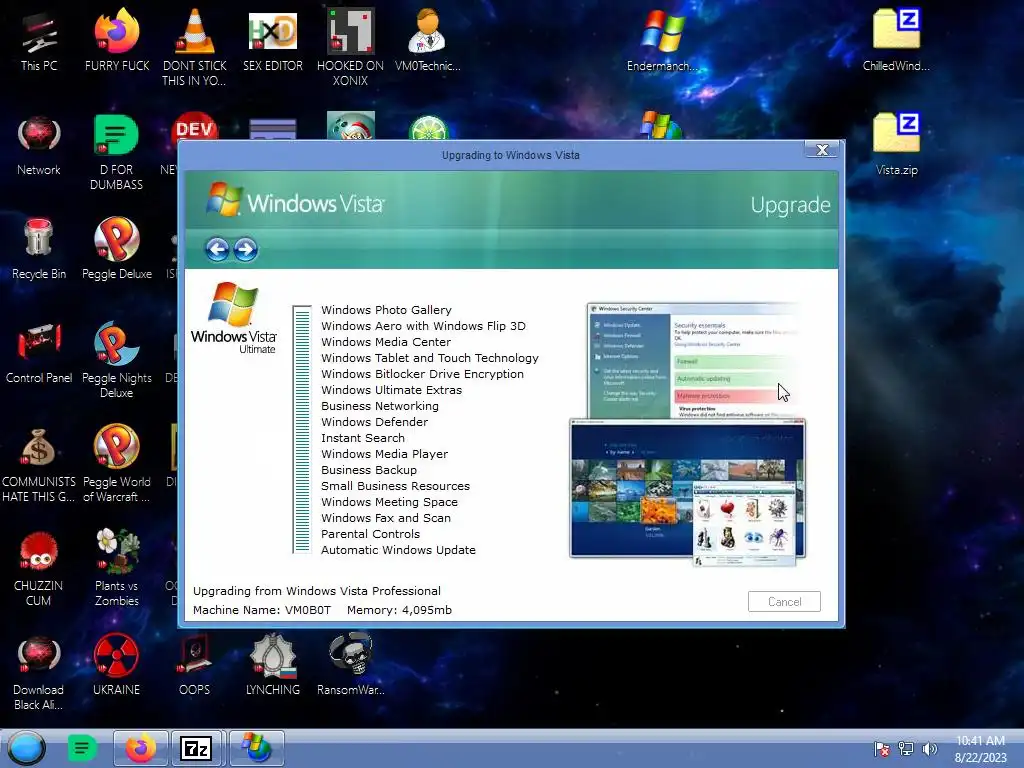Click the back arrow in the Upgrade window
The height and width of the screenshot is (768, 1024).
coord(217,249)
